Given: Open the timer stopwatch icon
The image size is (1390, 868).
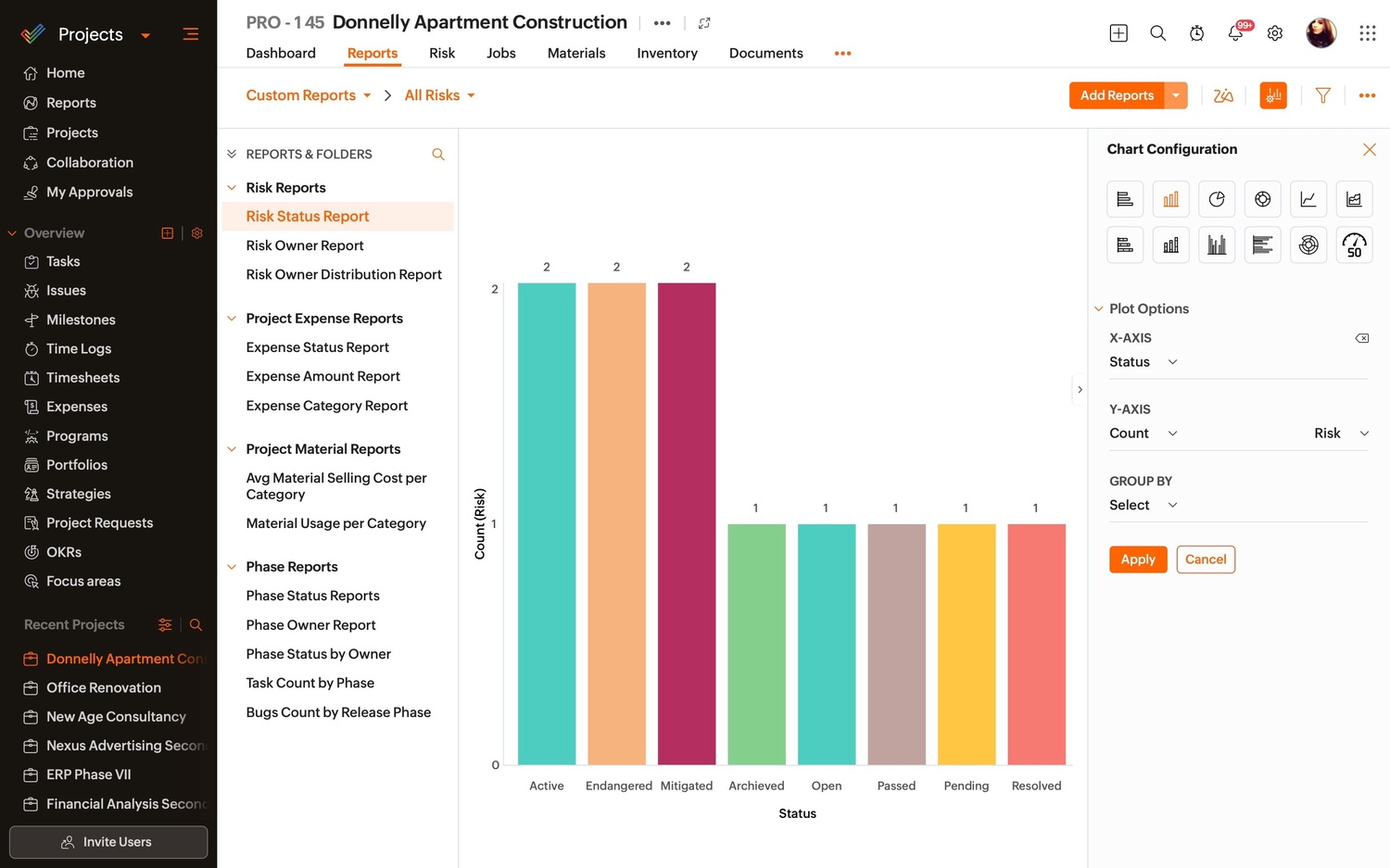Looking at the screenshot, I should point(1196,33).
